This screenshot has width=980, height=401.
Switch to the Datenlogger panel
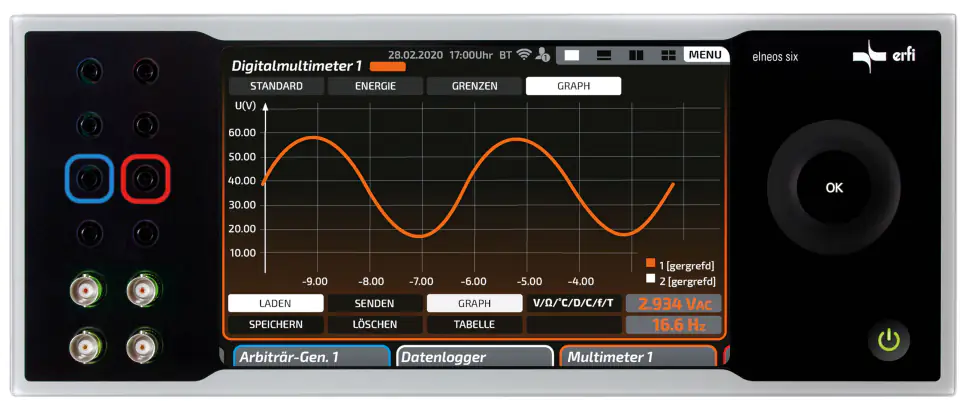coord(474,357)
